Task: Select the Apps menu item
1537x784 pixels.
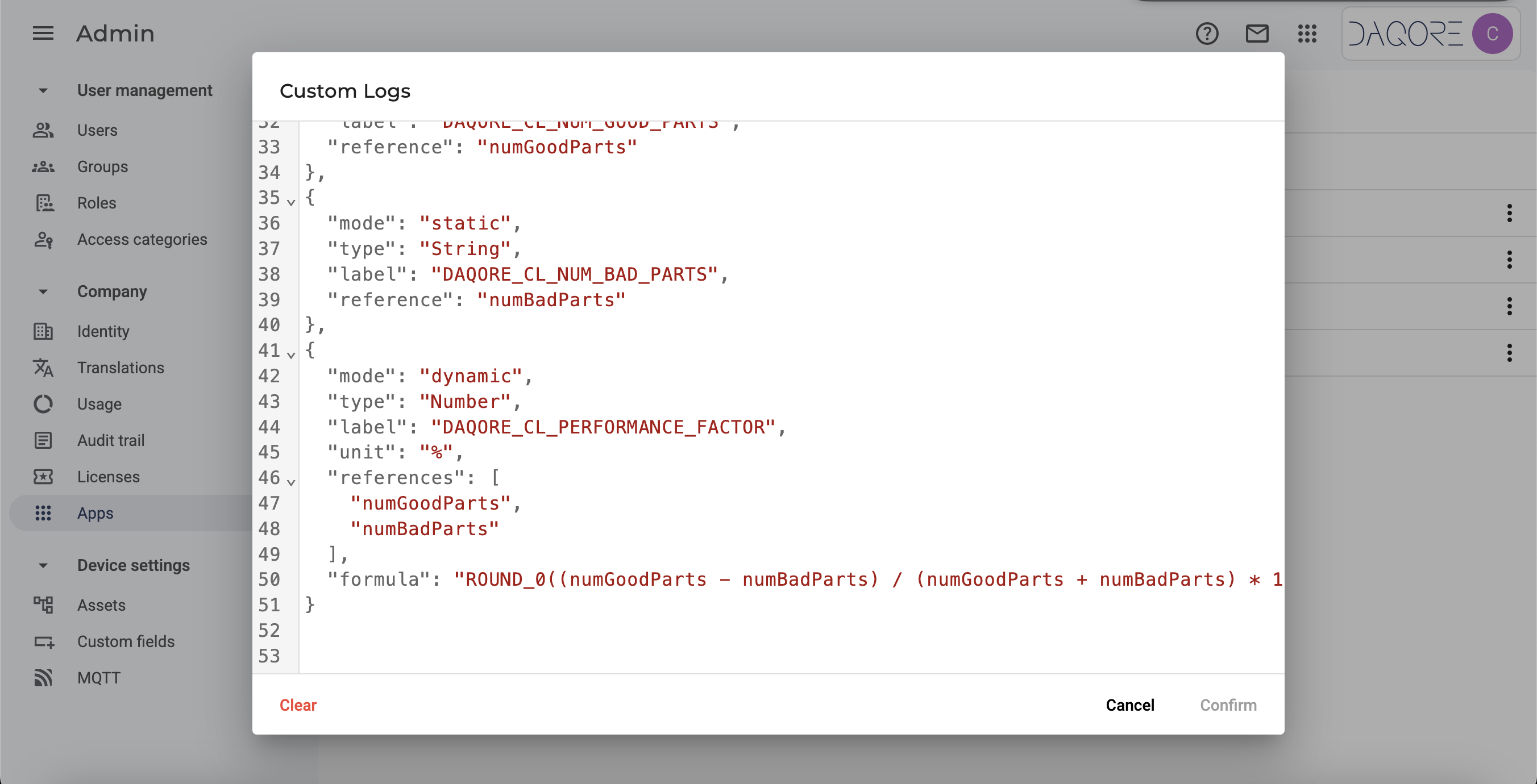Action: tap(95, 513)
